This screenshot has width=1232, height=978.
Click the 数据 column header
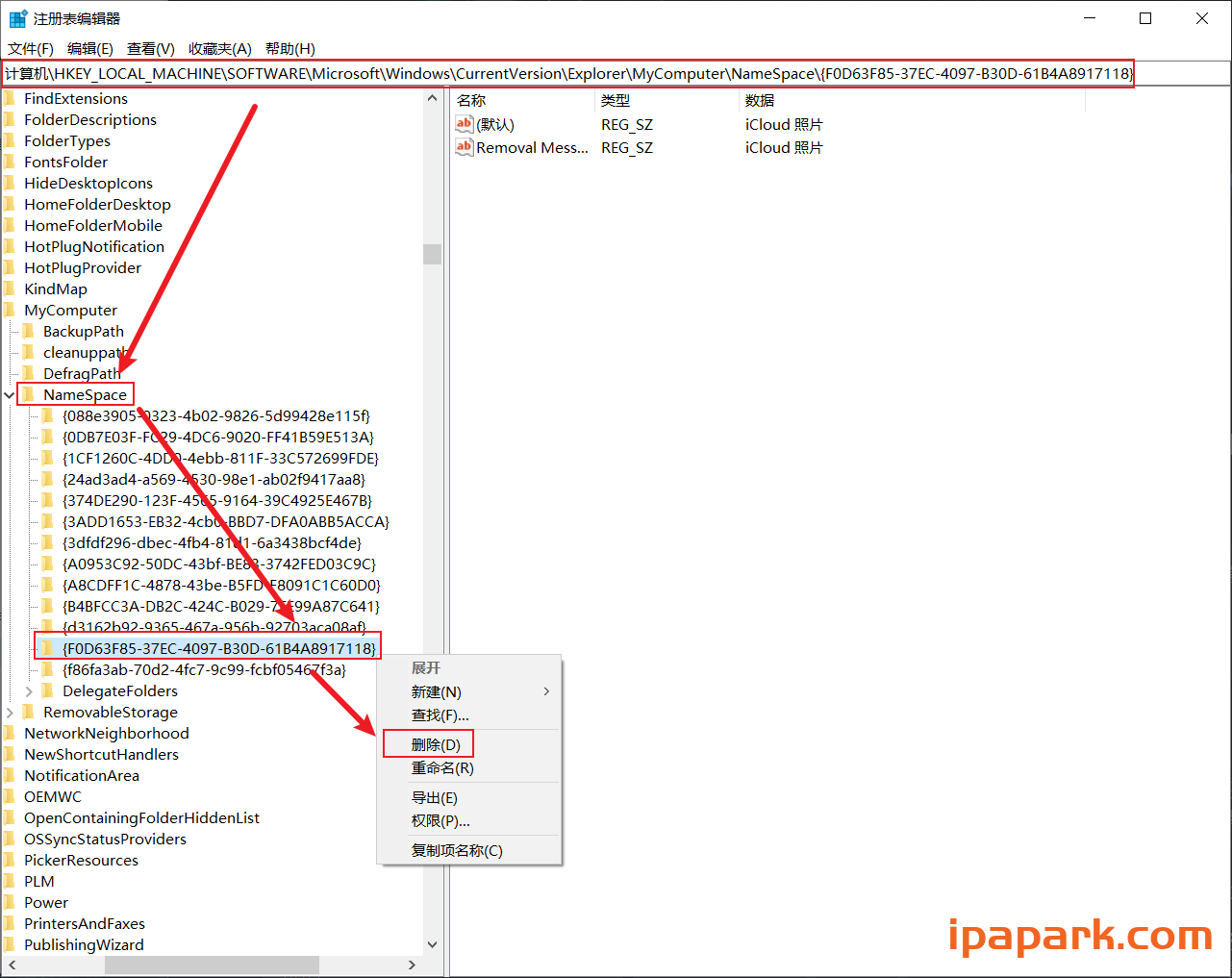coord(760,100)
